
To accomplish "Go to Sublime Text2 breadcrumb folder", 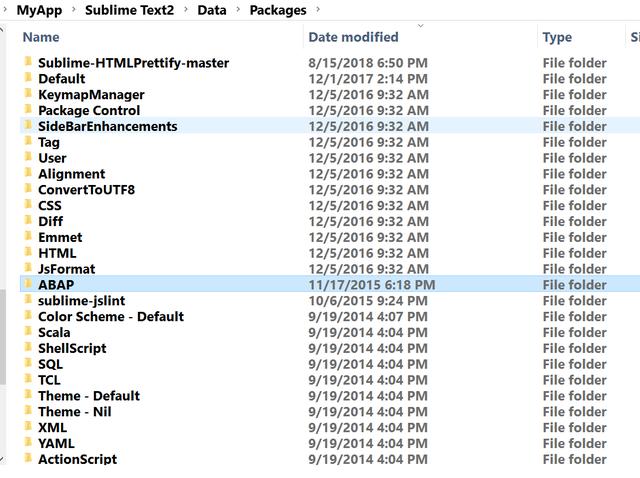I will (x=129, y=10).
